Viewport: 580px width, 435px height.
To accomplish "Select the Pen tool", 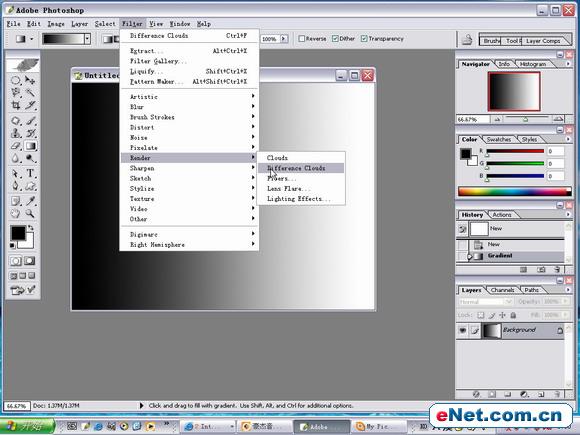I will coord(16,186).
